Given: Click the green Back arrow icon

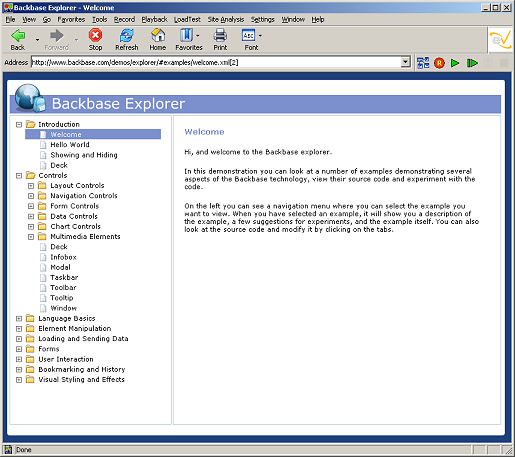Looking at the screenshot, I should coord(18,35).
